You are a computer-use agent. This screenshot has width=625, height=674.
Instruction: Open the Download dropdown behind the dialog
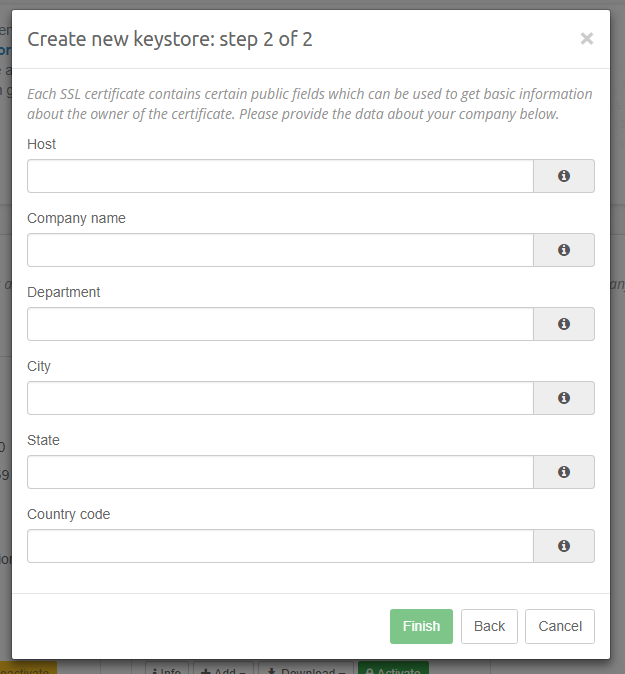[304, 668]
